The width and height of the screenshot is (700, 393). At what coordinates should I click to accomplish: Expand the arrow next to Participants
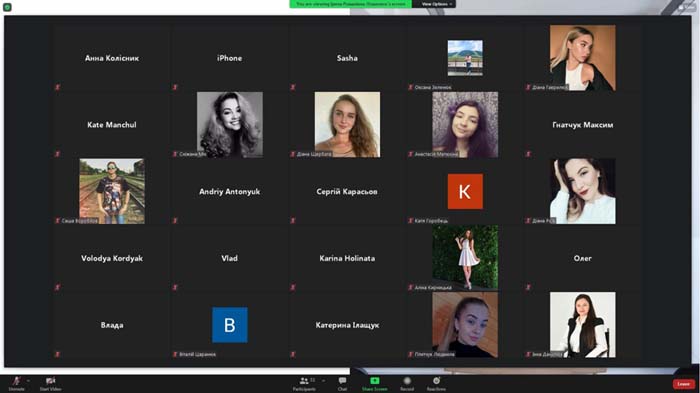pos(323,381)
